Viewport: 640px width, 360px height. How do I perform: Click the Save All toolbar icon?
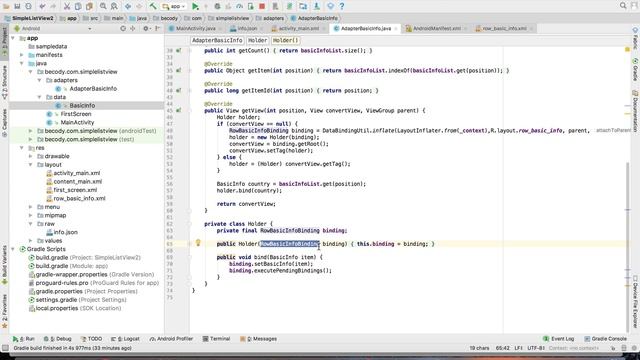click(x=17, y=6)
